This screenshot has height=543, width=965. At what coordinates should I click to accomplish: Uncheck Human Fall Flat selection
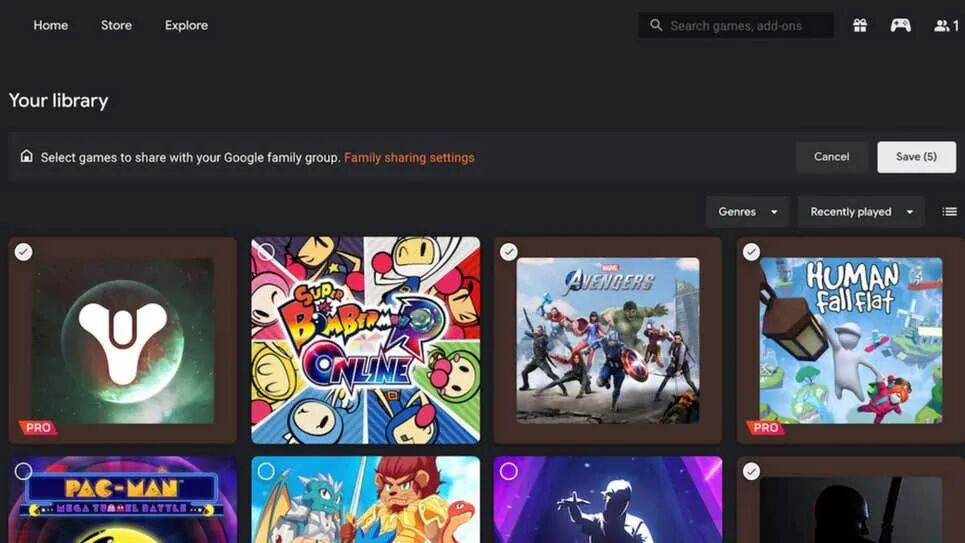[751, 252]
